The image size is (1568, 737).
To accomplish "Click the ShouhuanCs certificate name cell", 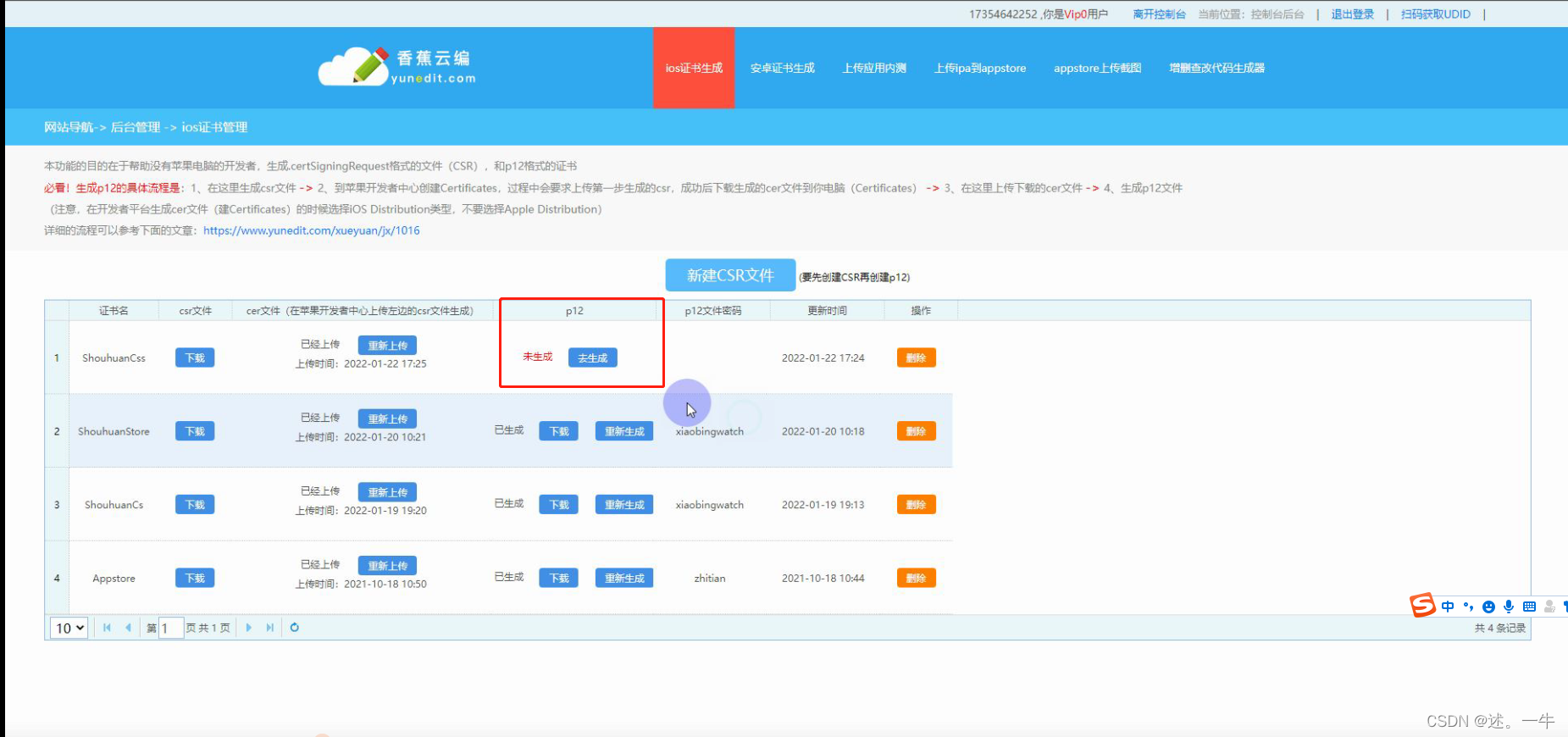I will pyautogui.click(x=114, y=505).
